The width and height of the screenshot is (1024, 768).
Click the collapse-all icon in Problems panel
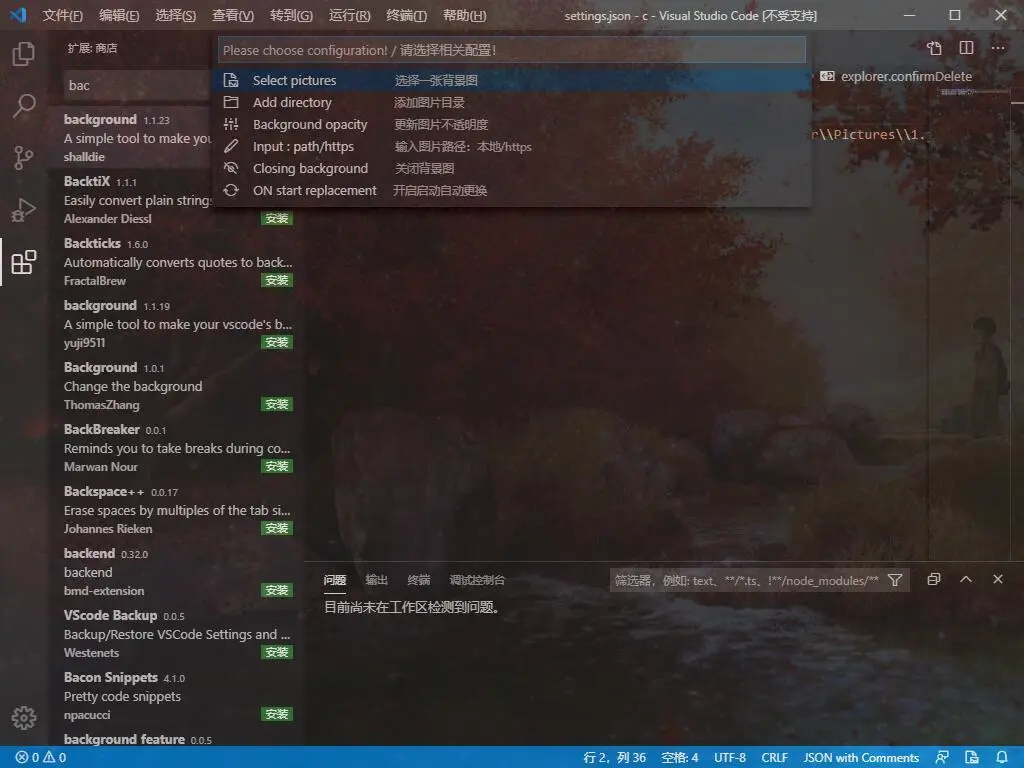click(x=934, y=579)
